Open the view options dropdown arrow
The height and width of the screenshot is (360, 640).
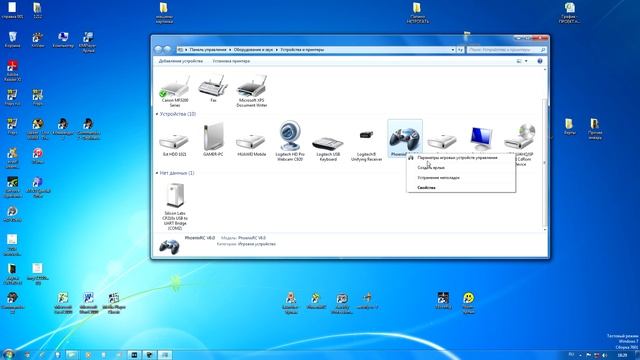click(526, 61)
